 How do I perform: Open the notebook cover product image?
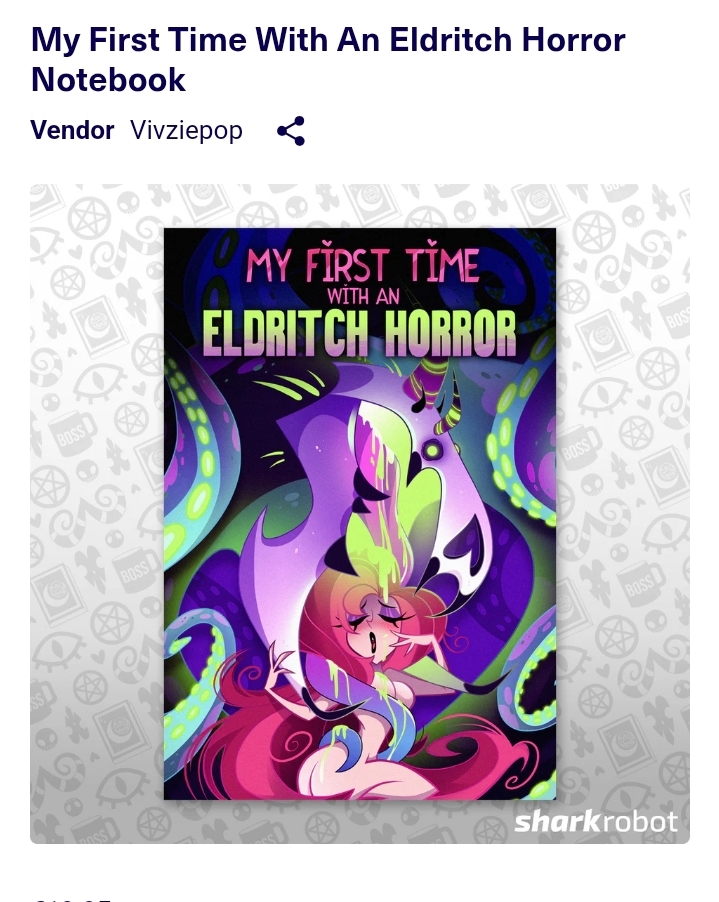(x=360, y=514)
